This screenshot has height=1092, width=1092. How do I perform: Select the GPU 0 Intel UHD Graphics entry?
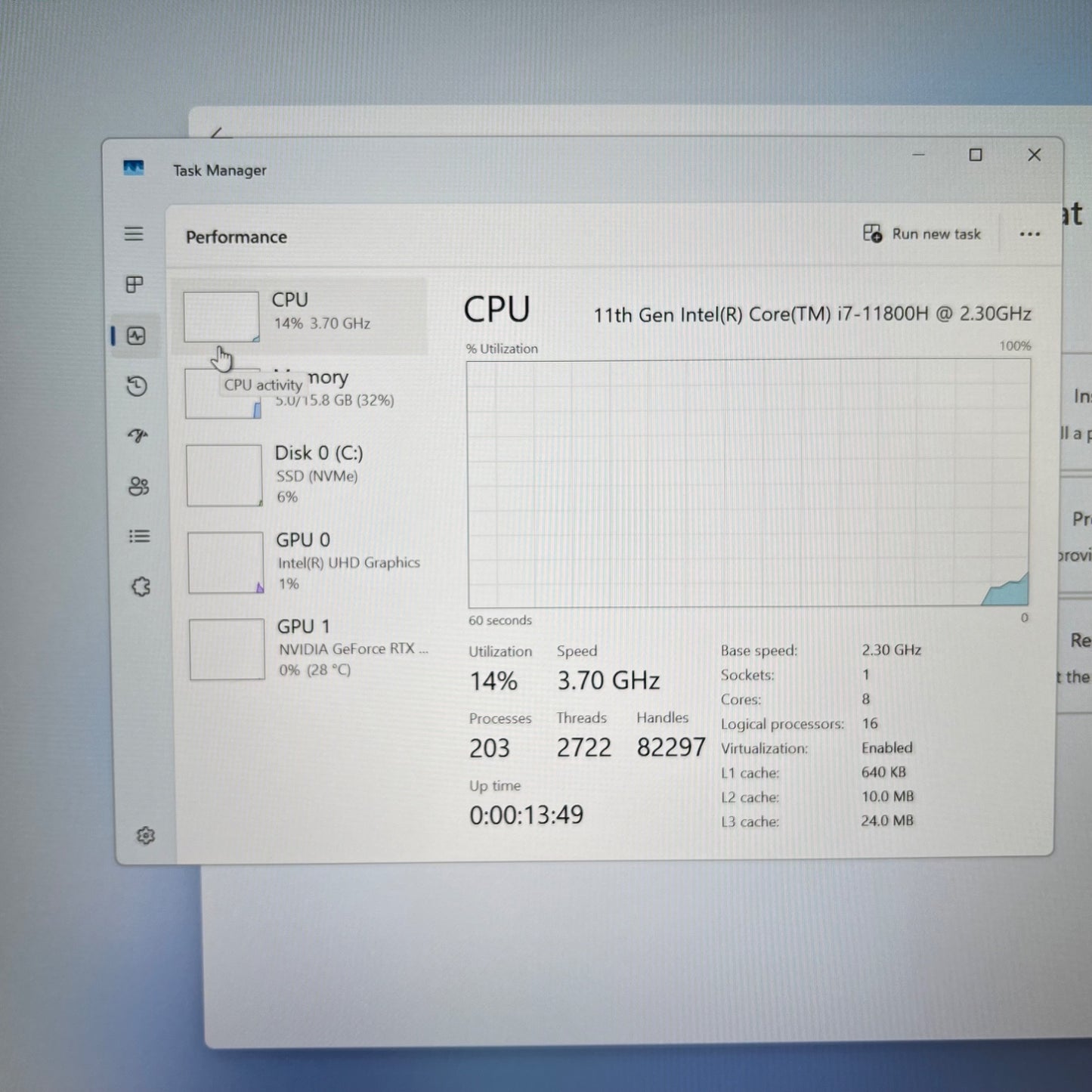pyautogui.click(x=305, y=562)
